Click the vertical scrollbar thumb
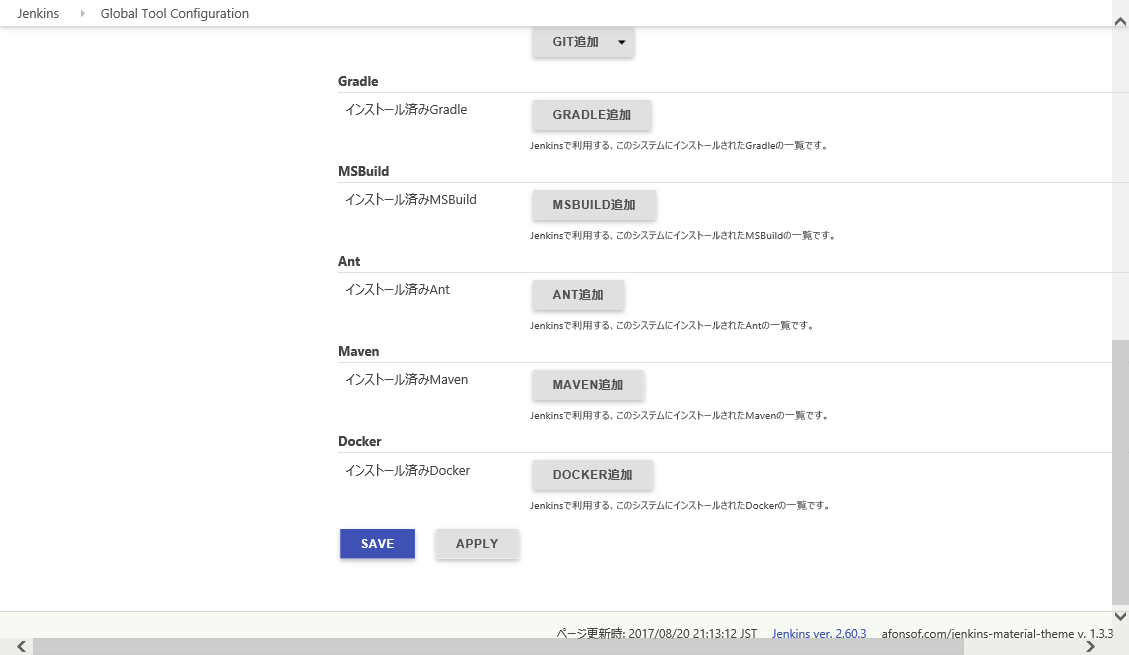 click(x=1120, y=472)
